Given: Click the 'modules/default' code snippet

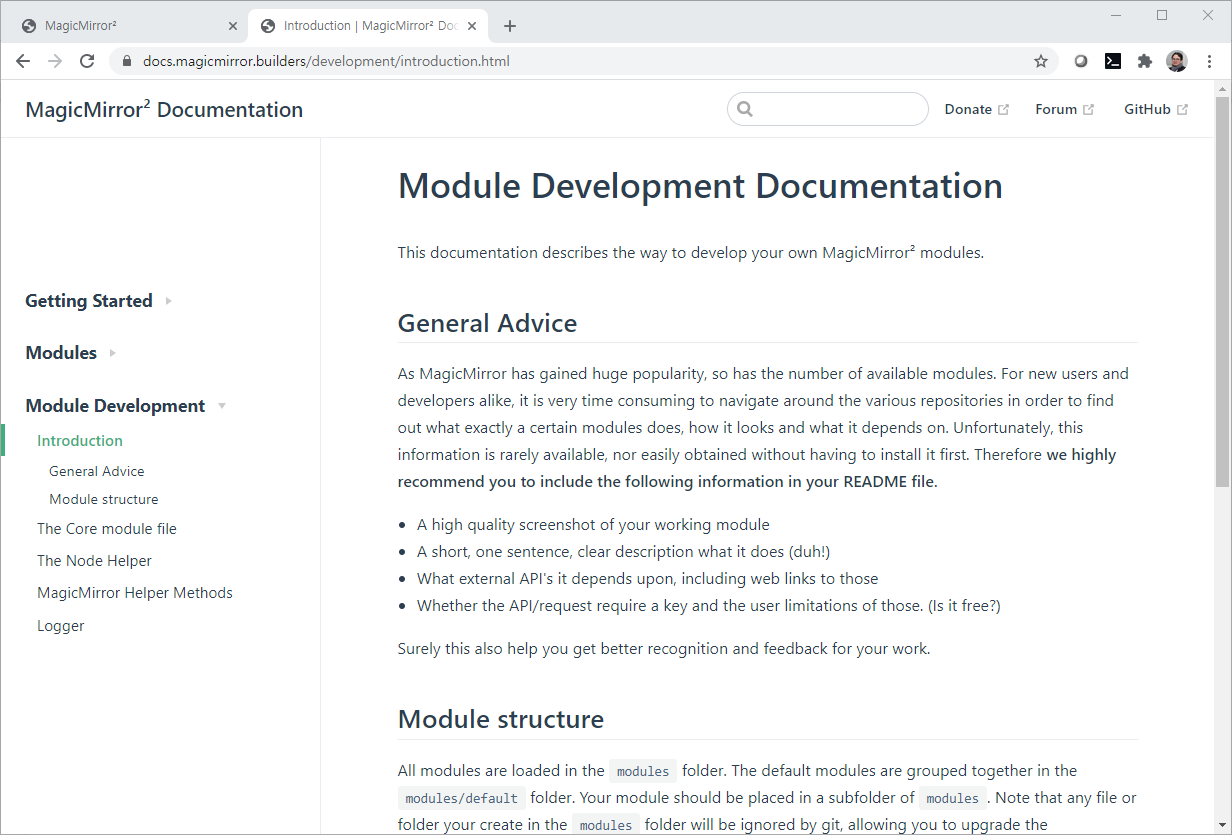Looking at the screenshot, I should pyautogui.click(x=461, y=798).
